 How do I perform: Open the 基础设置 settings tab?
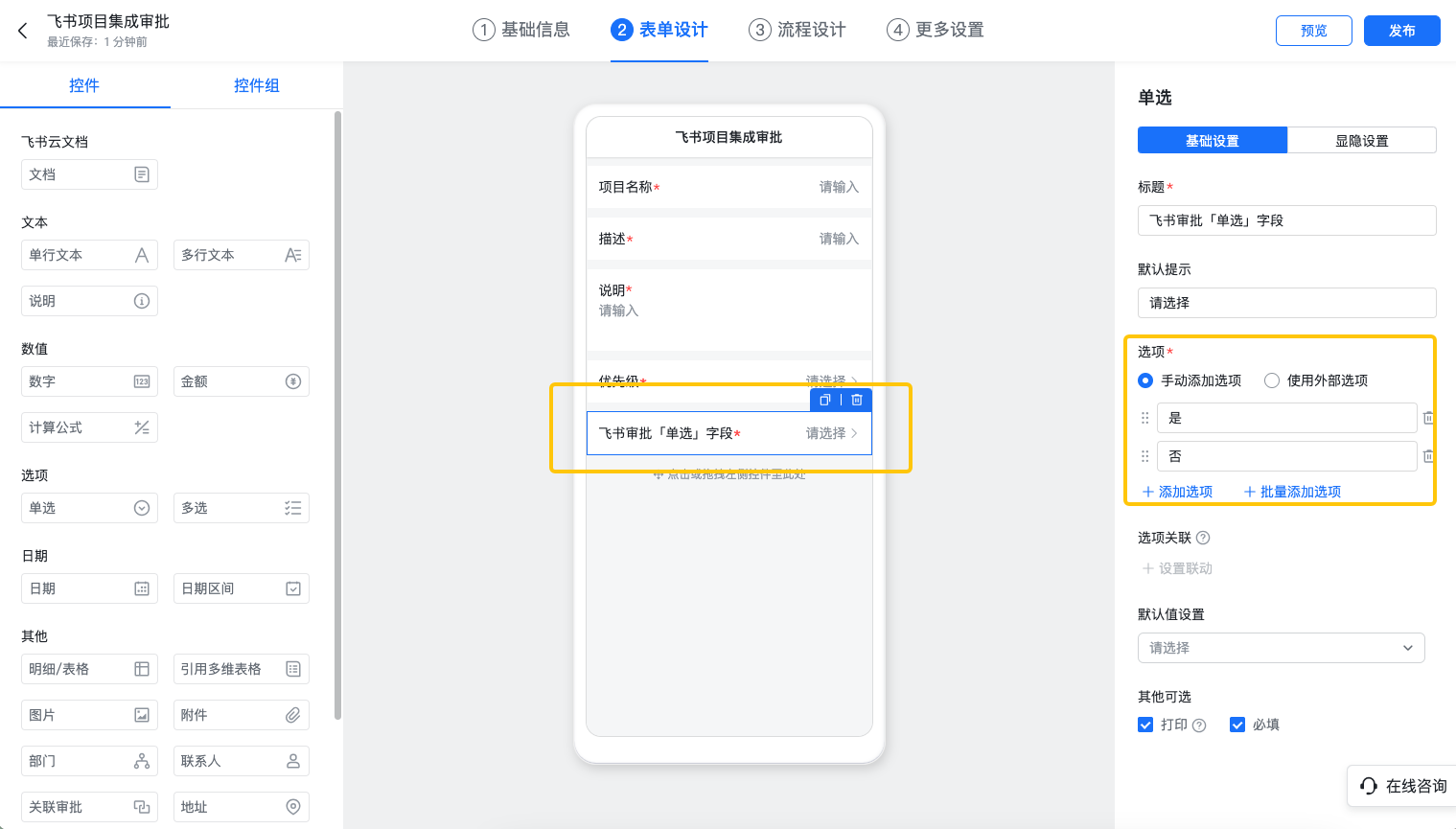tap(1213, 140)
